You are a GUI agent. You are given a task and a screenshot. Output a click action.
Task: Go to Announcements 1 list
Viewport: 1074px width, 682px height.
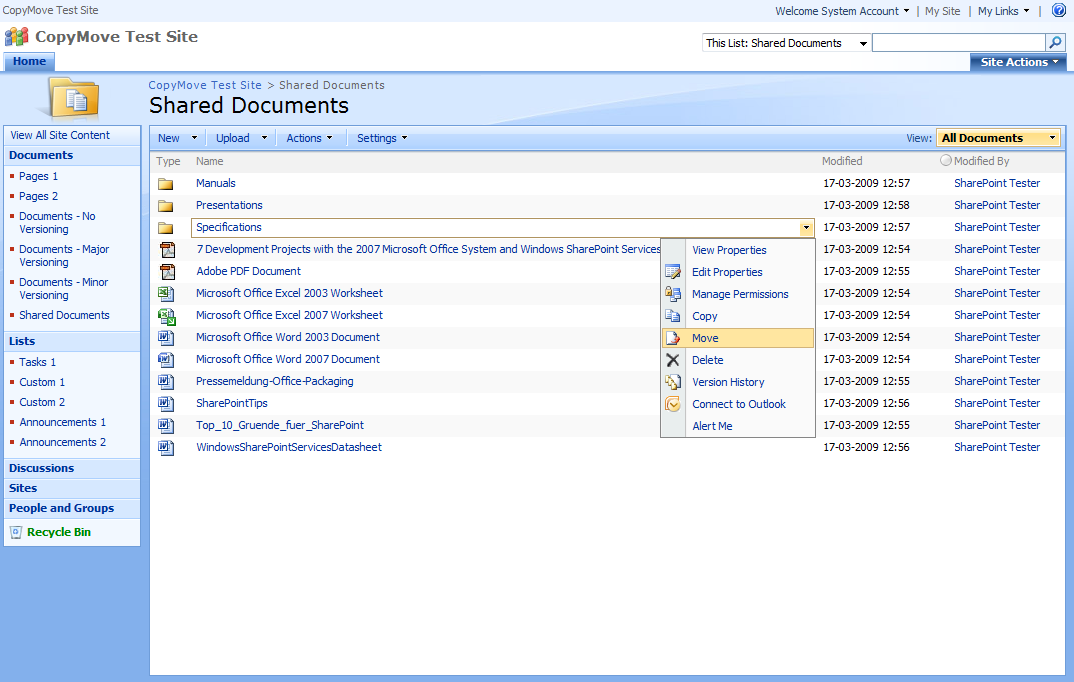(x=62, y=422)
